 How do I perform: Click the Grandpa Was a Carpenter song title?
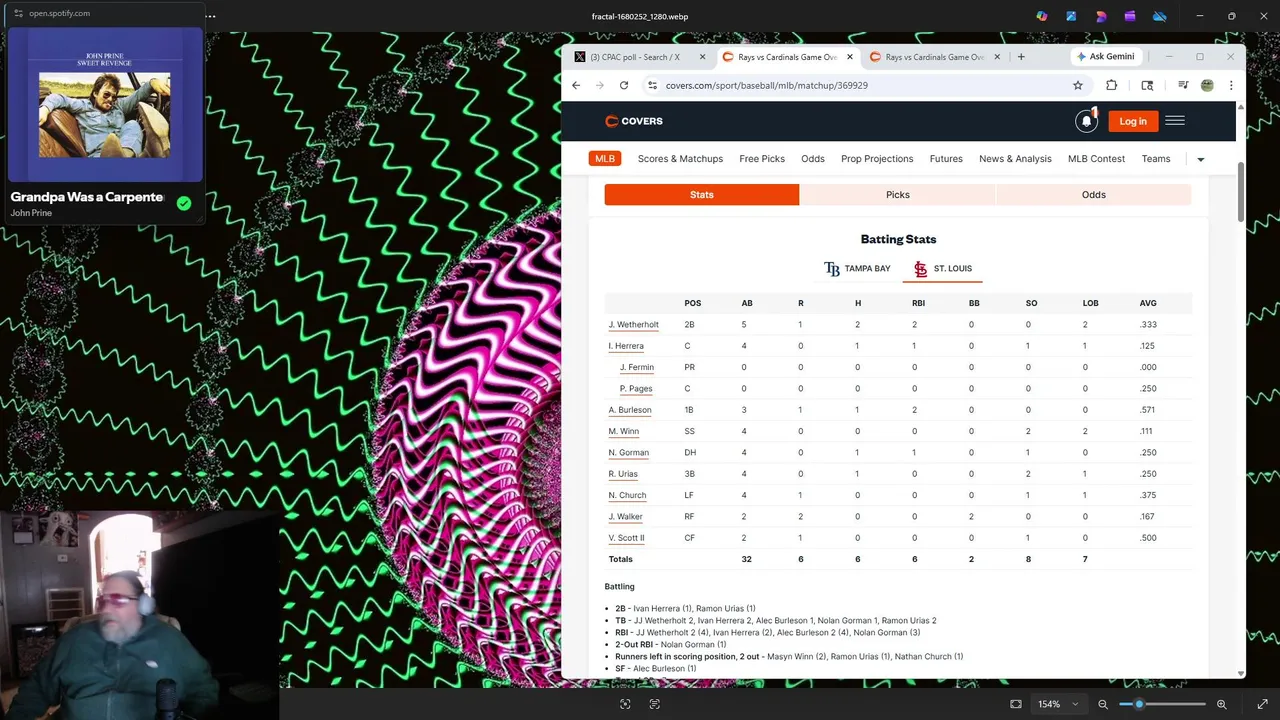tap(87, 197)
